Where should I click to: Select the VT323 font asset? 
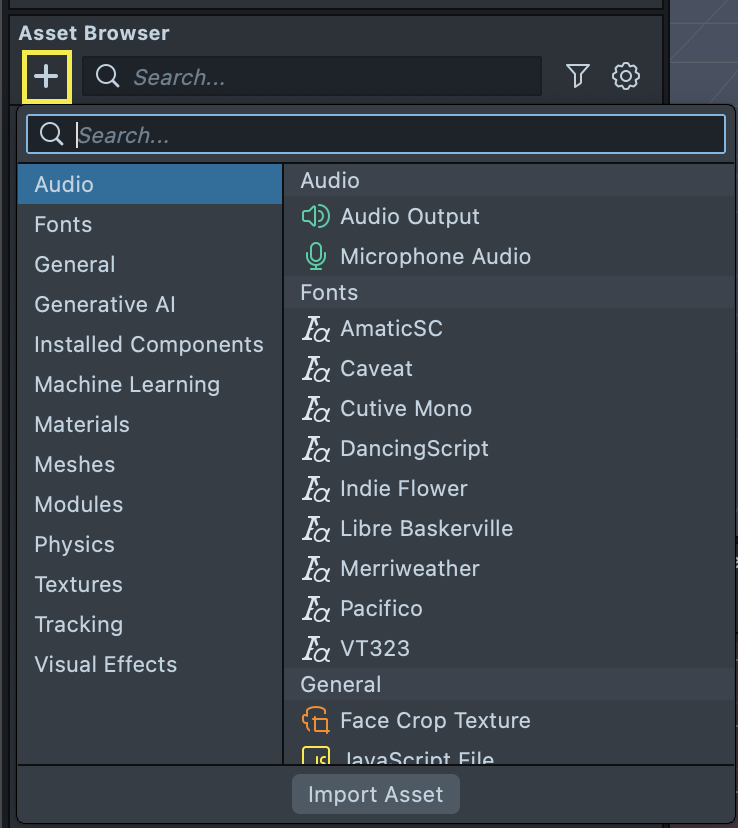(x=375, y=649)
